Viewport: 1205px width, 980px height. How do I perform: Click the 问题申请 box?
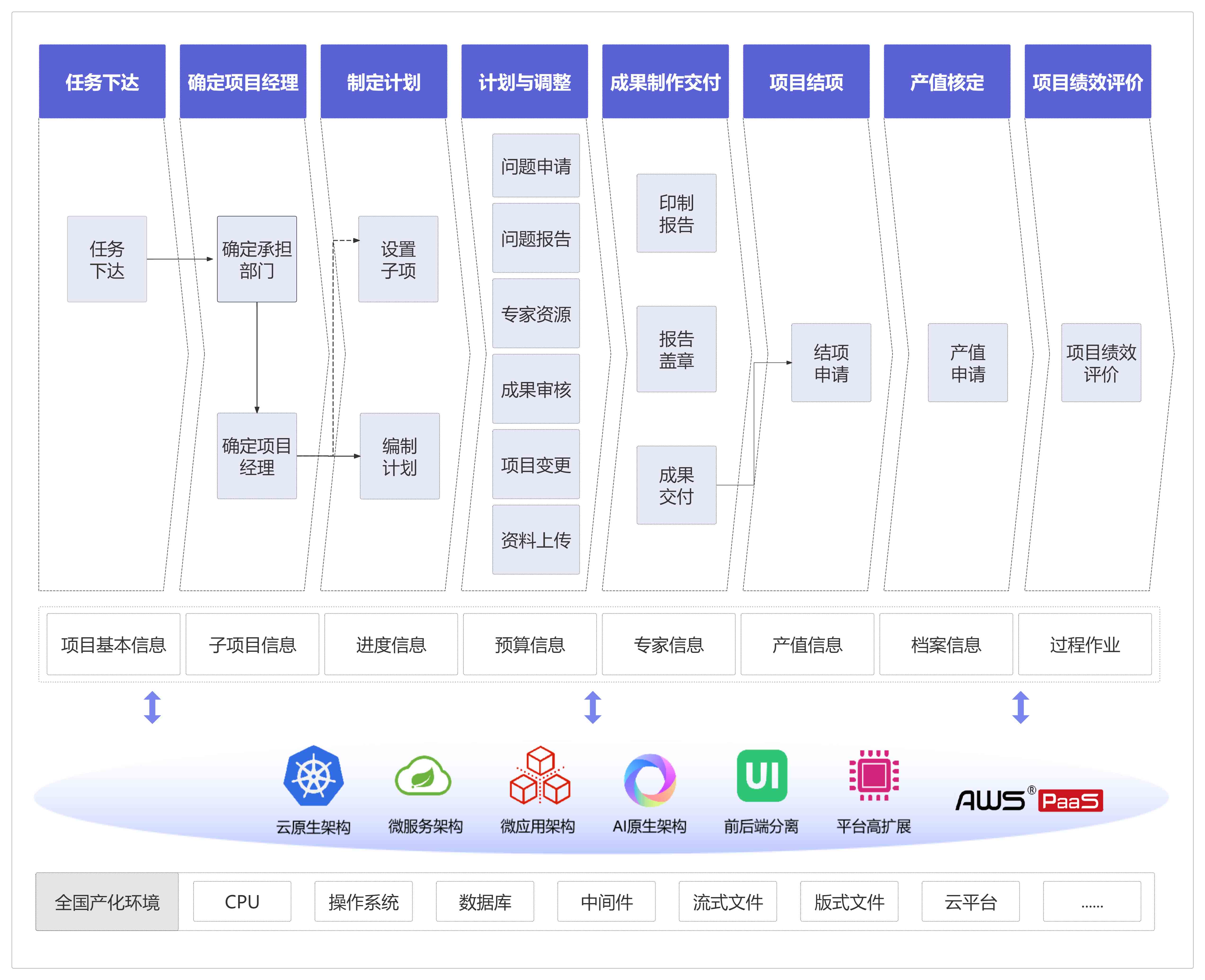click(x=536, y=165)
